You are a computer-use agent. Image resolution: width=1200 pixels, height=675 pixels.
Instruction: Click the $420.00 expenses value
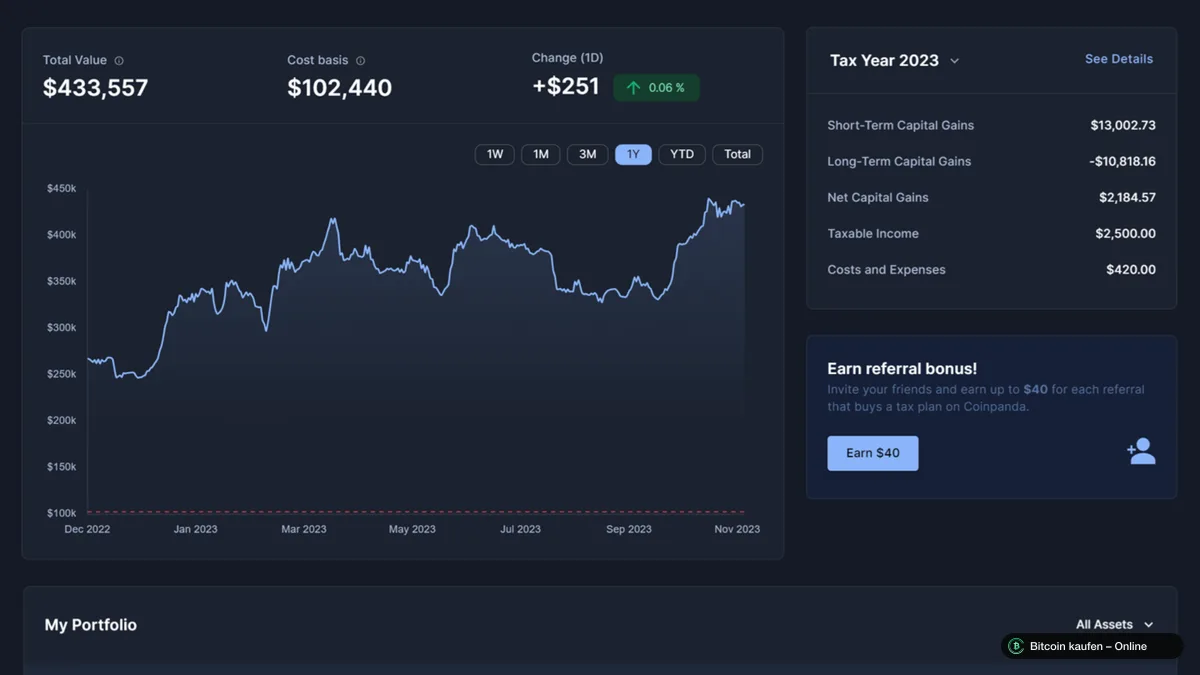[1131, 269]
